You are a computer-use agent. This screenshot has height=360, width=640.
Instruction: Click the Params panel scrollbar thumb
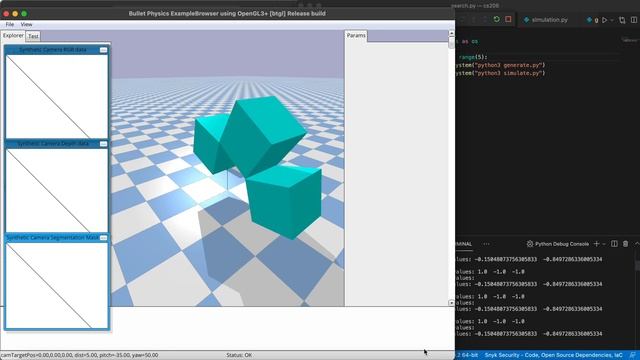451,42
